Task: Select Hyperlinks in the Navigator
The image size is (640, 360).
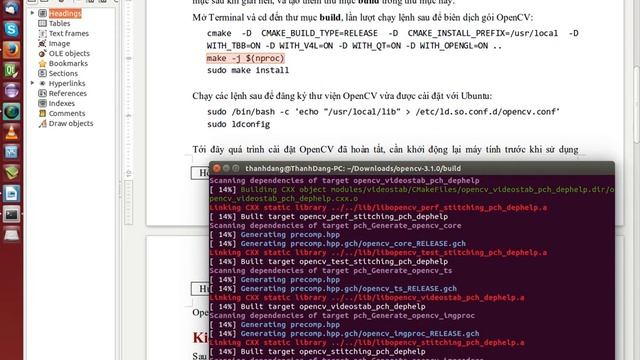Action: click(x=67, y=83)
